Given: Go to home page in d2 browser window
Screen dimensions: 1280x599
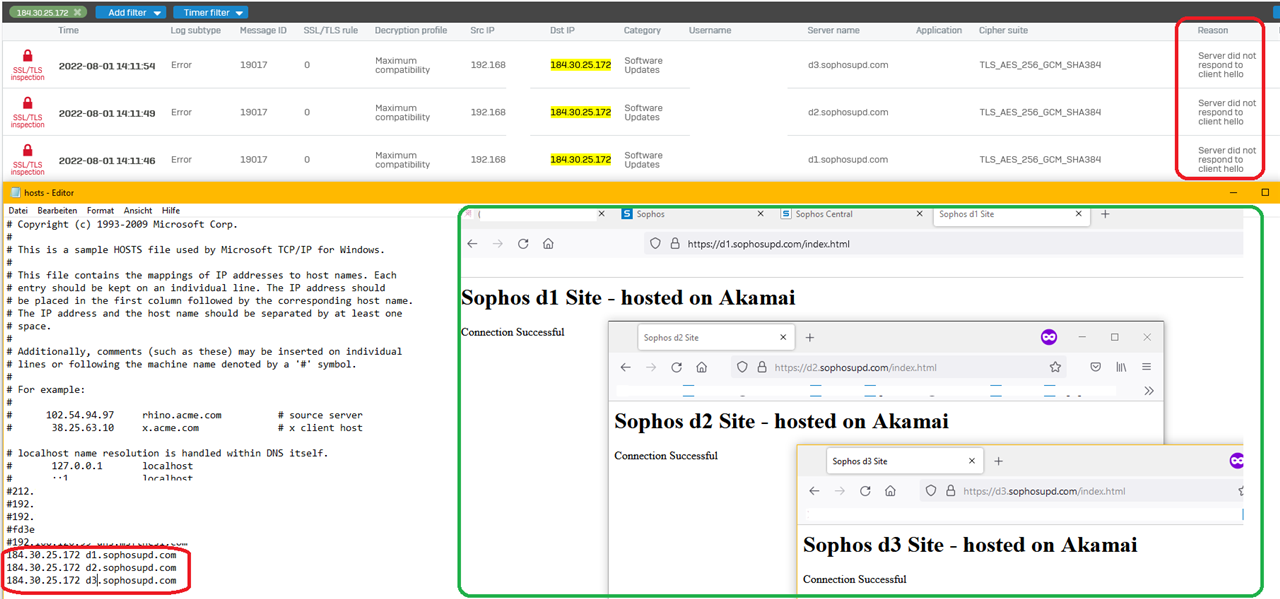Looking at the screenshot, I should tap(702, 367).
